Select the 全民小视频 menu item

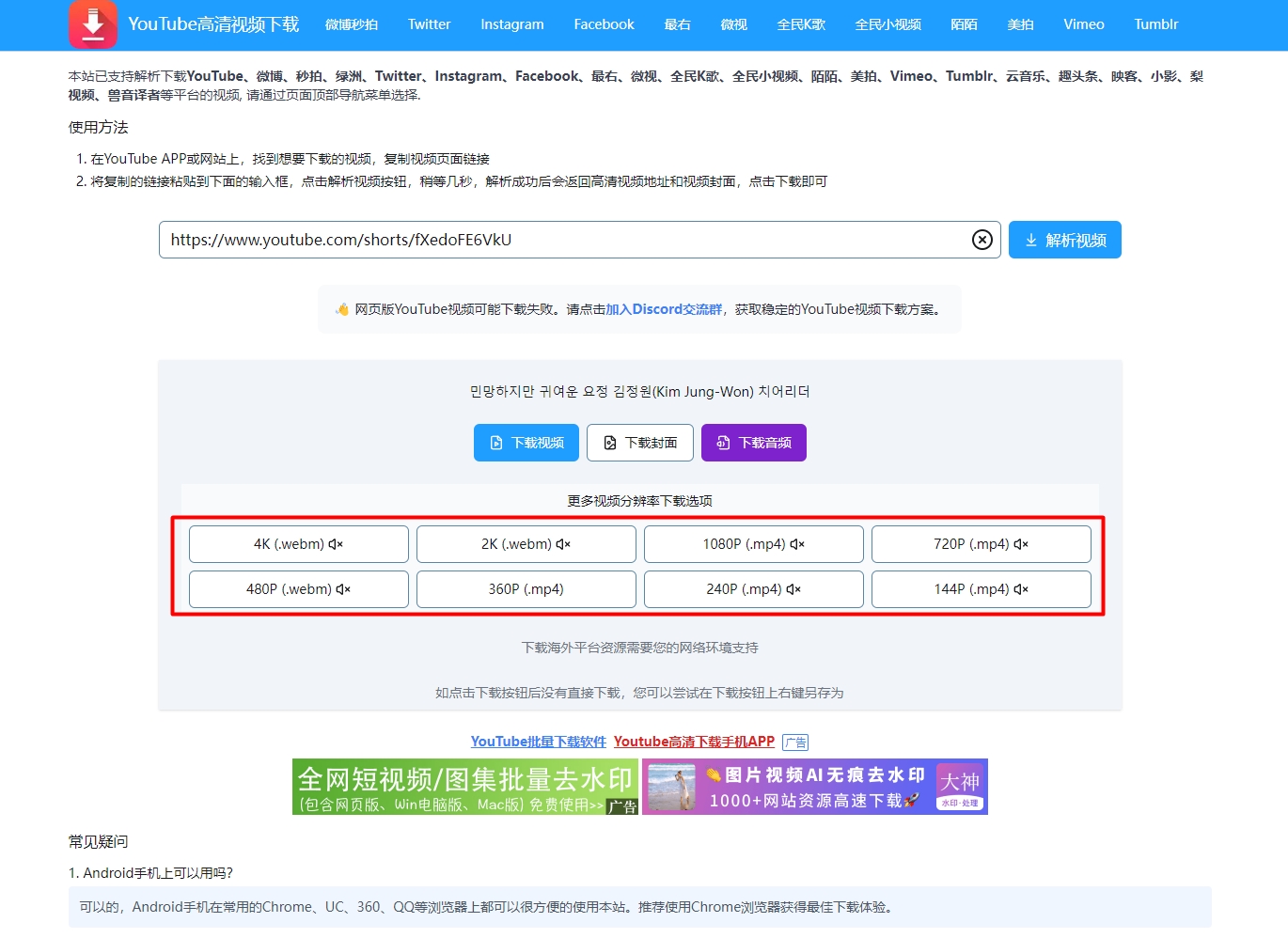click(x=887, y=24)
